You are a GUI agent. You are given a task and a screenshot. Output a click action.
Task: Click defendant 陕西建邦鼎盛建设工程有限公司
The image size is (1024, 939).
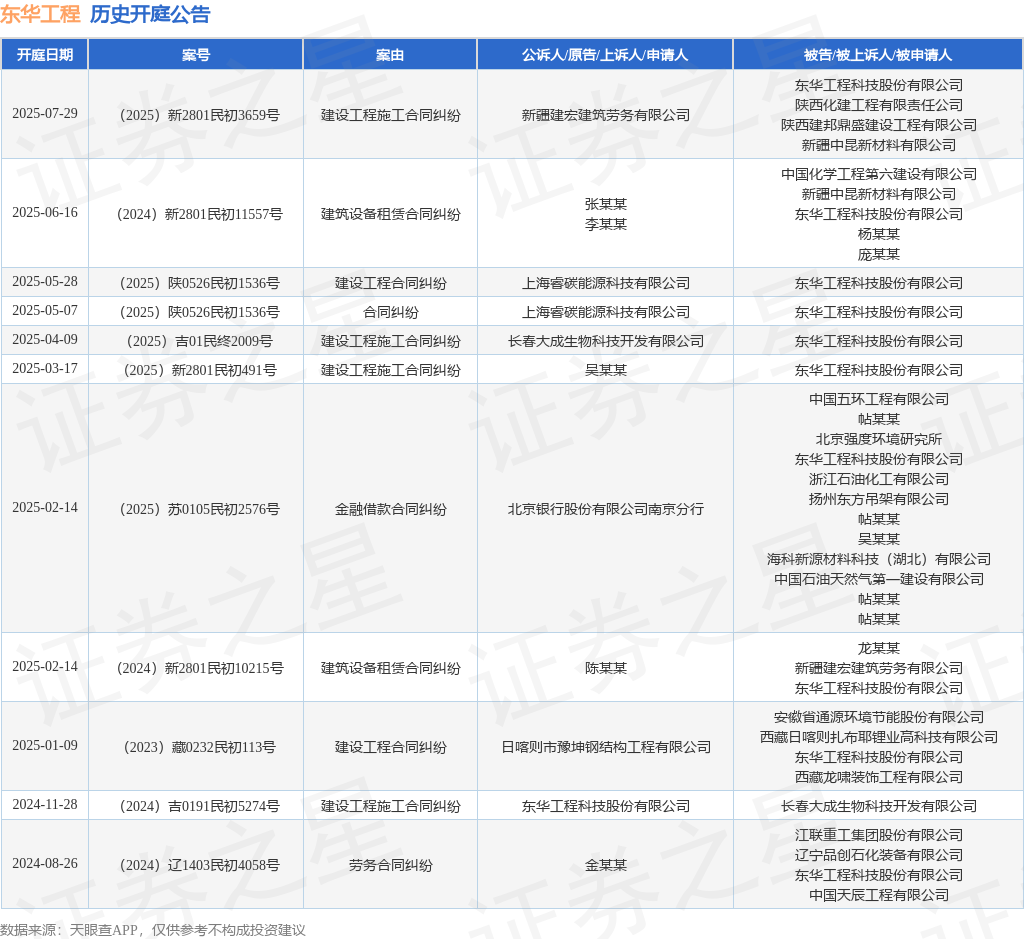coord(878,125)
